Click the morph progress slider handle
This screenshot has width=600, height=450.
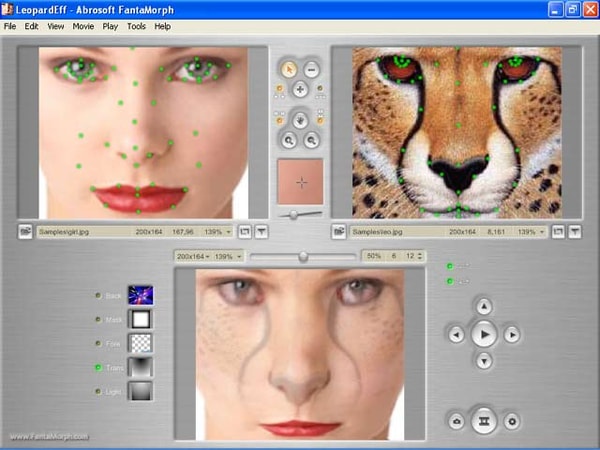(303, 256)
